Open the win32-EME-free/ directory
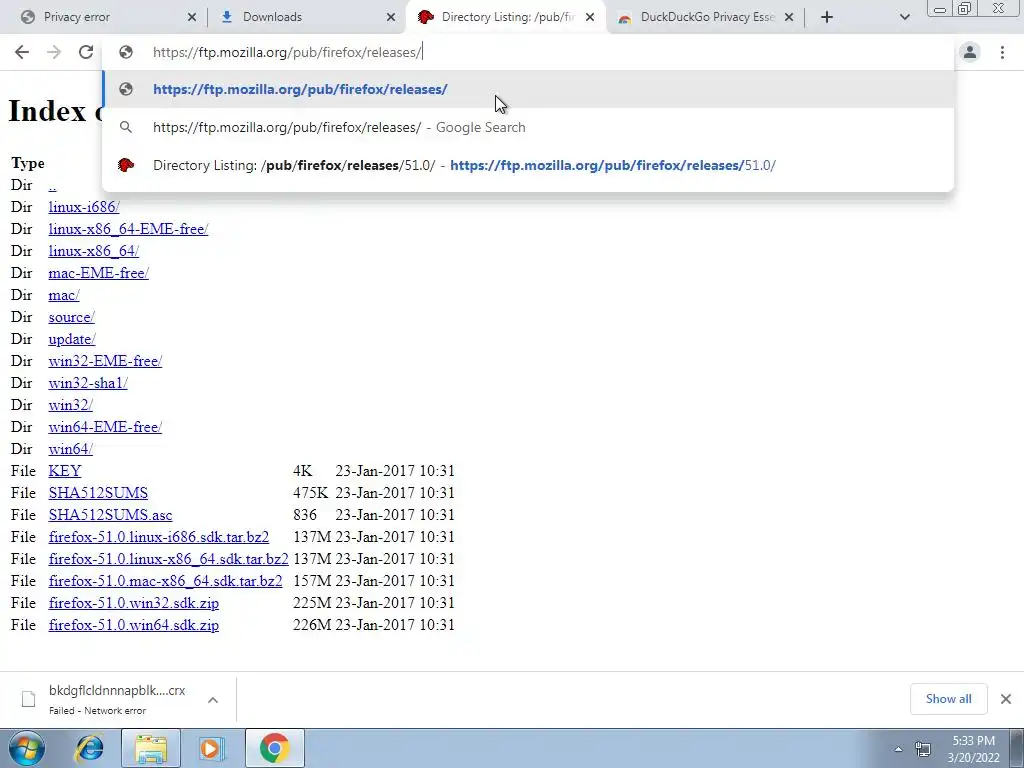The image size is (1024, 768). pos(105,361)
